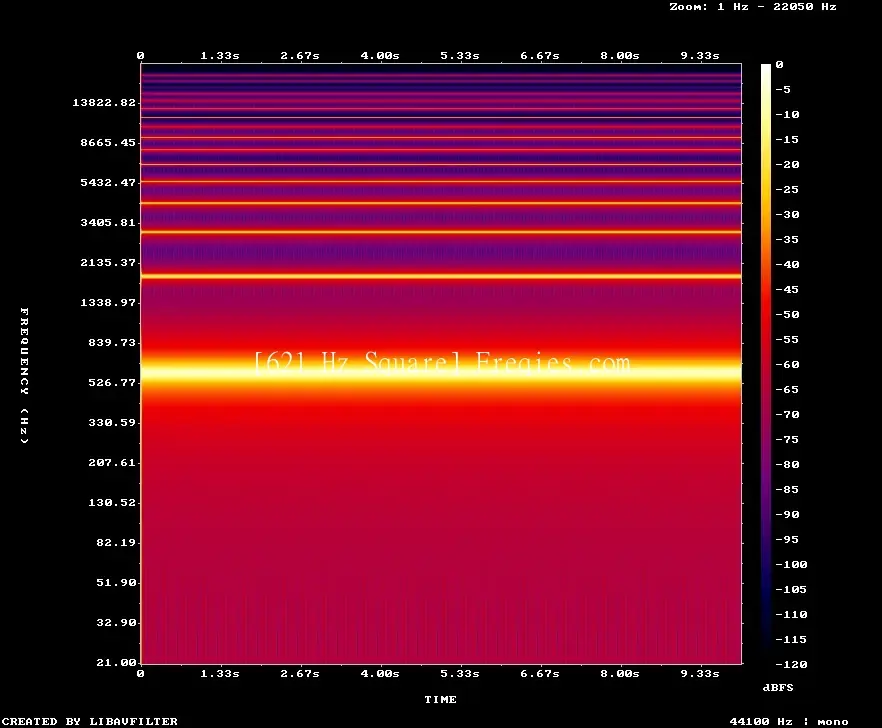Click the "-45" dBFS scale value

787,289
